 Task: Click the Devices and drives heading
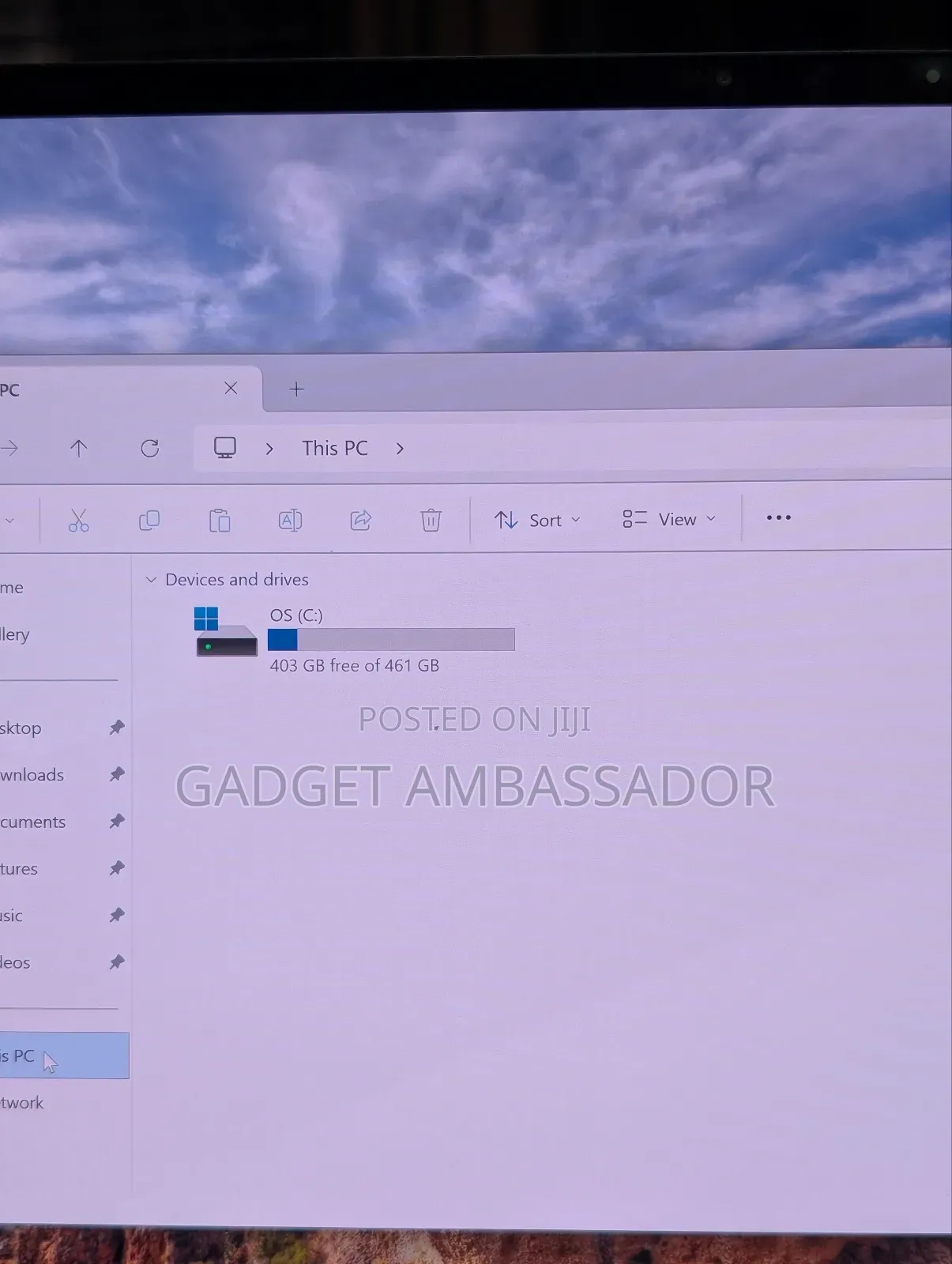237,579
